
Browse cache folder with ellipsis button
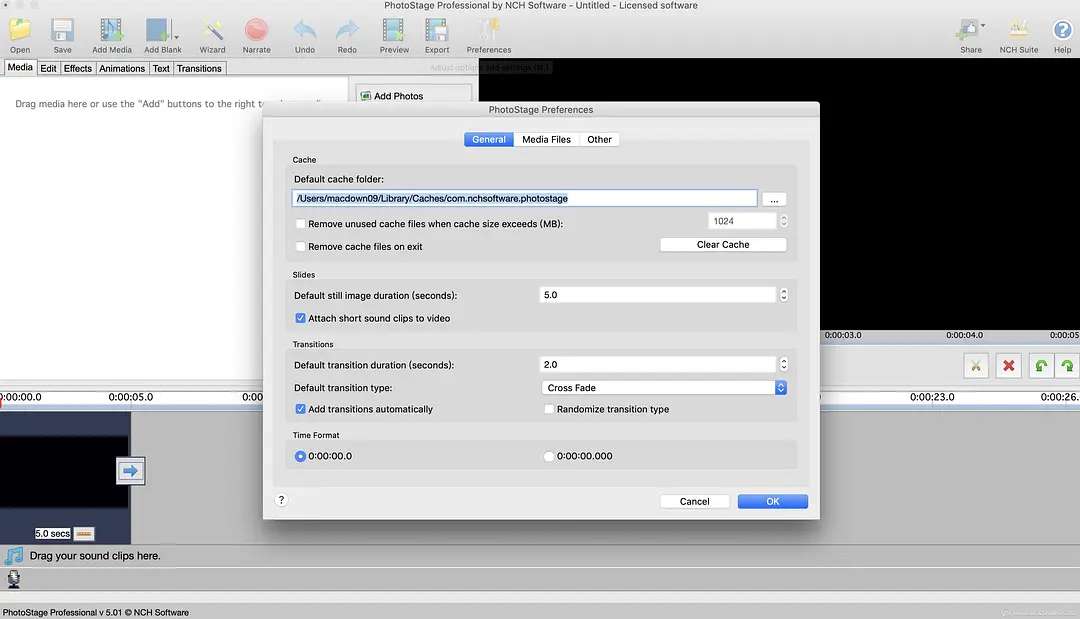(774, 200)
